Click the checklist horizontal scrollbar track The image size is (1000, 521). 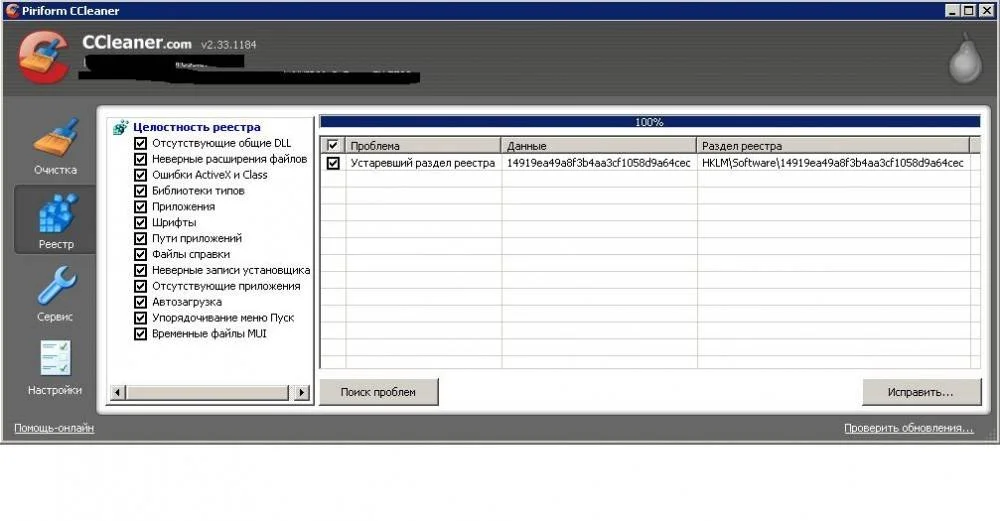pos(209,392)
